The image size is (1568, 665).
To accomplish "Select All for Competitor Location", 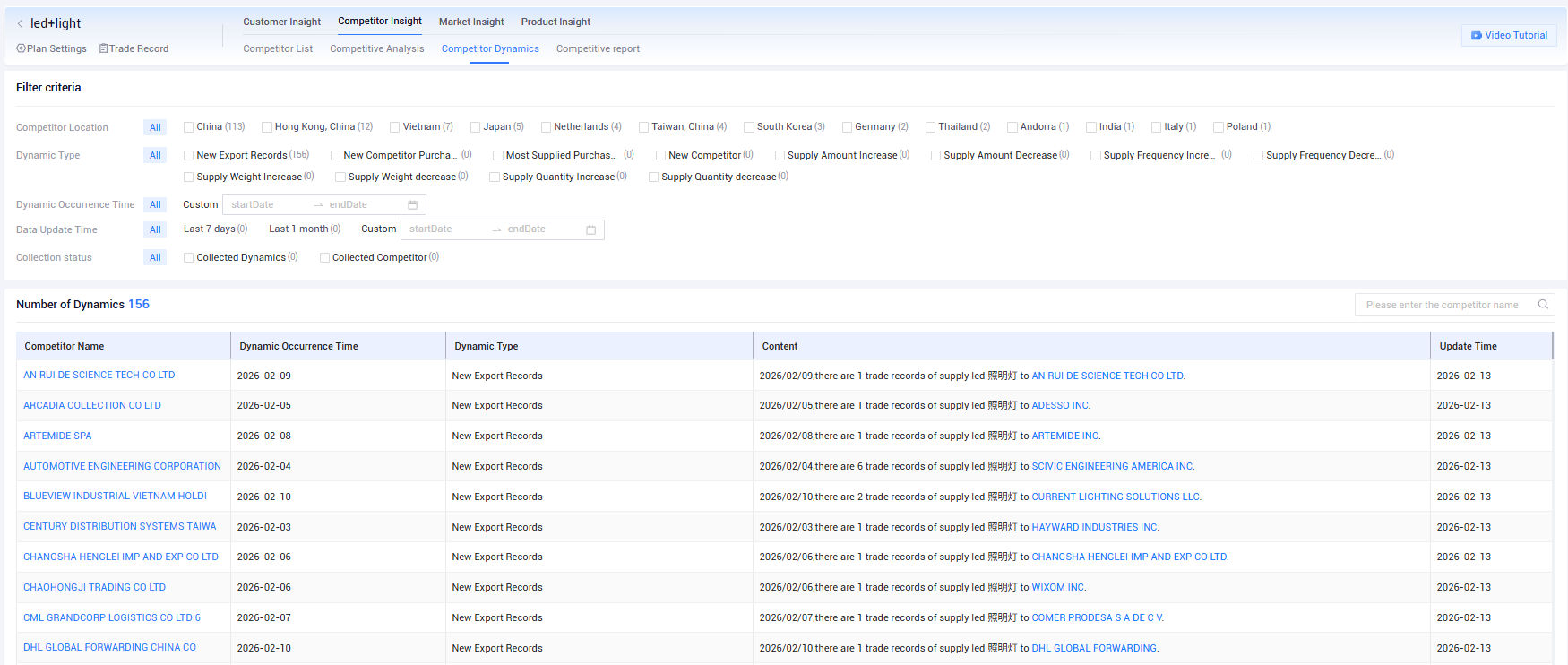I will 155,127.
